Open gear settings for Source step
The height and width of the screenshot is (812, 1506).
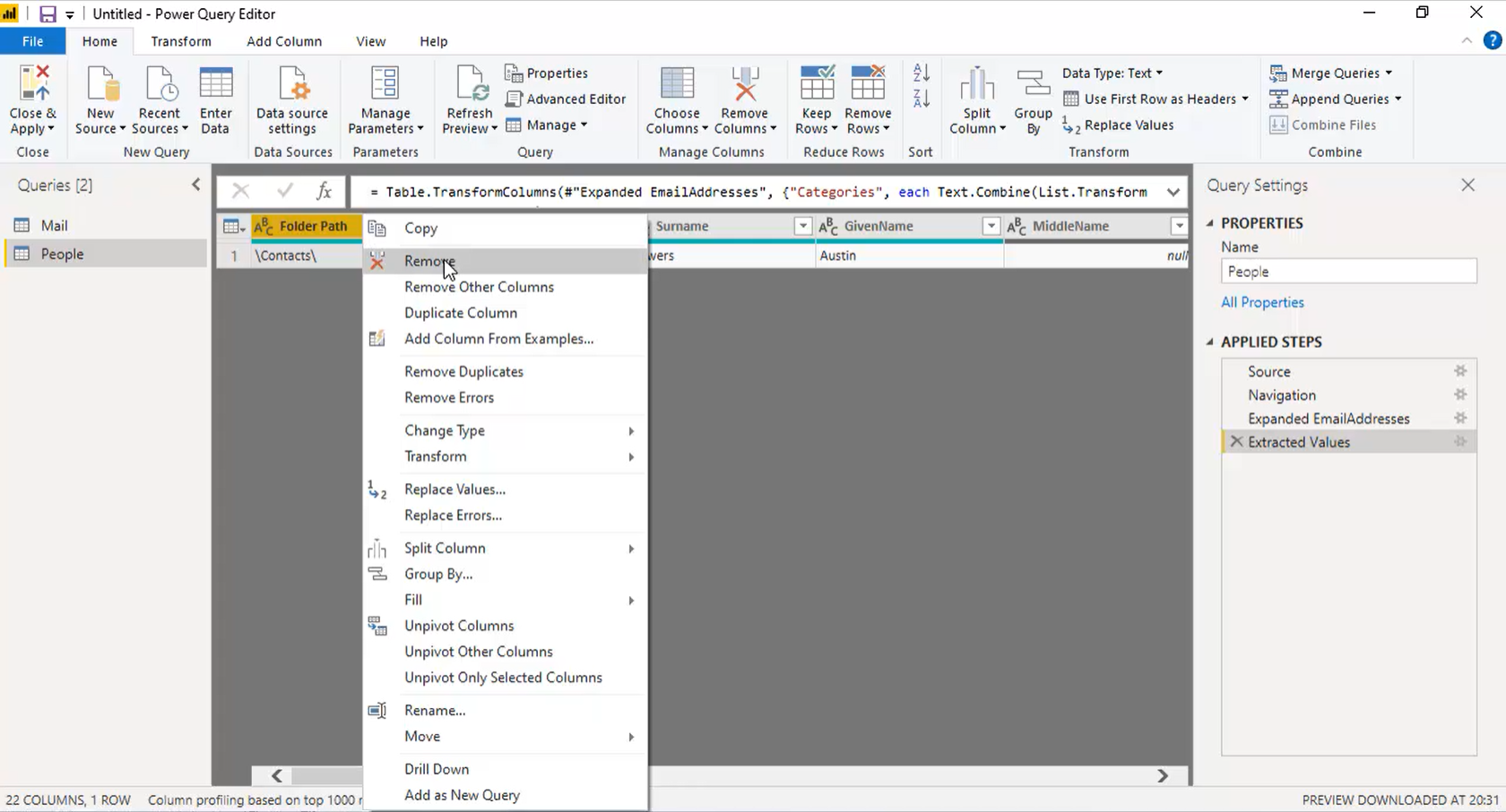tap(1460, 371)
